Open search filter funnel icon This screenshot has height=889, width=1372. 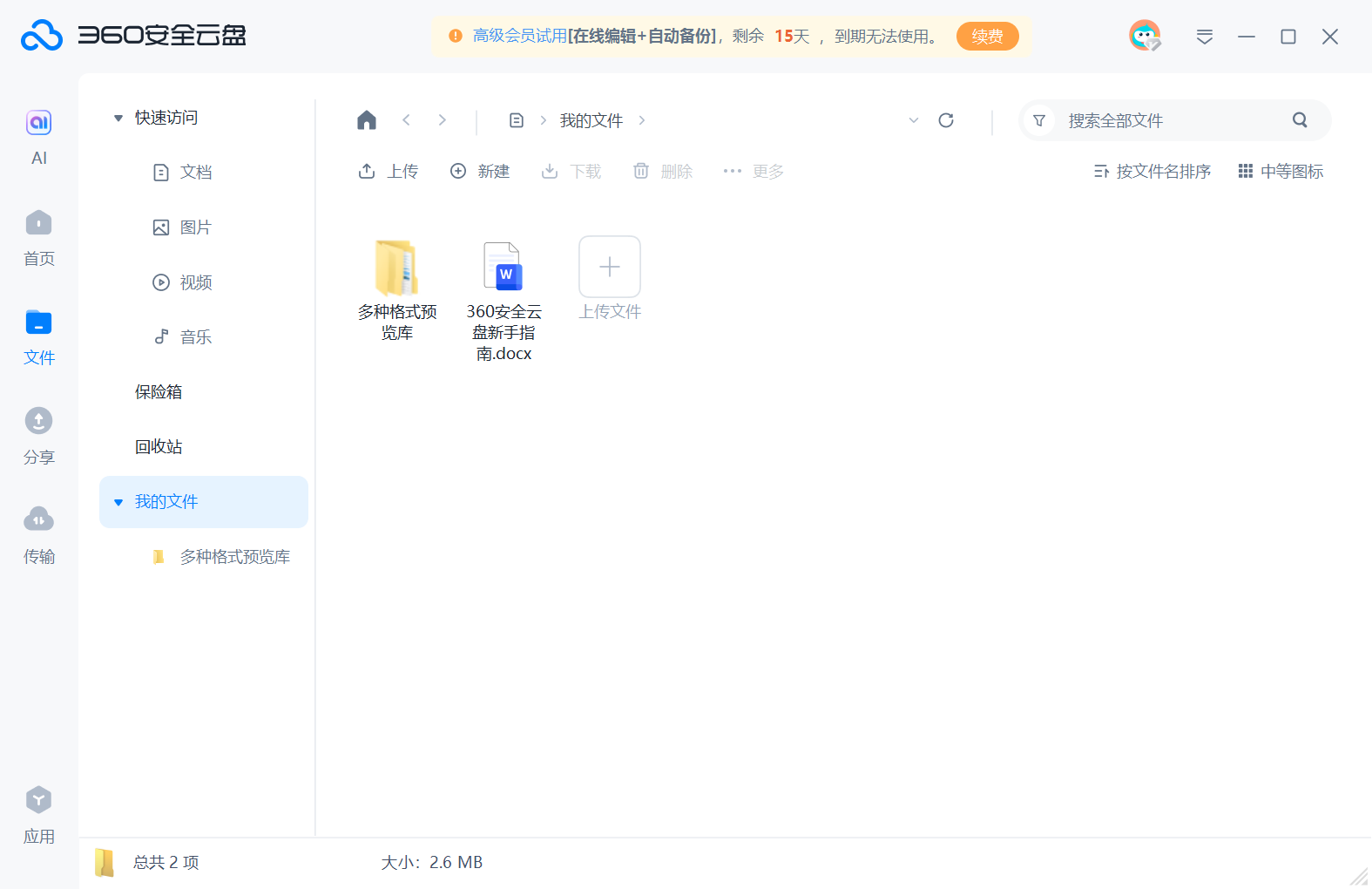pyautogui.click(x=1039, y=120)
